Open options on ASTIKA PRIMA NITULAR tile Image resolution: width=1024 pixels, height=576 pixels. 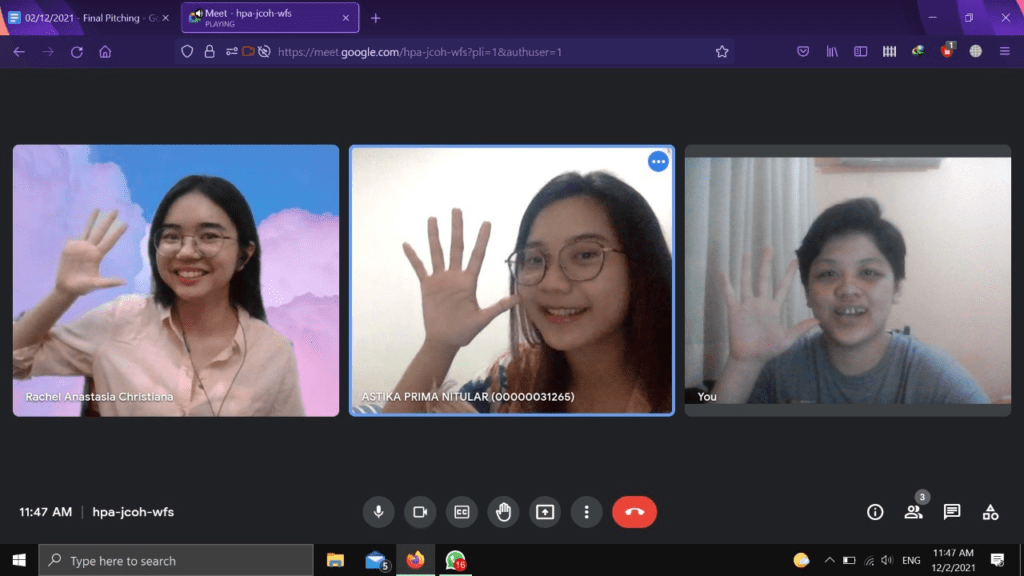(x=658, y=162)
